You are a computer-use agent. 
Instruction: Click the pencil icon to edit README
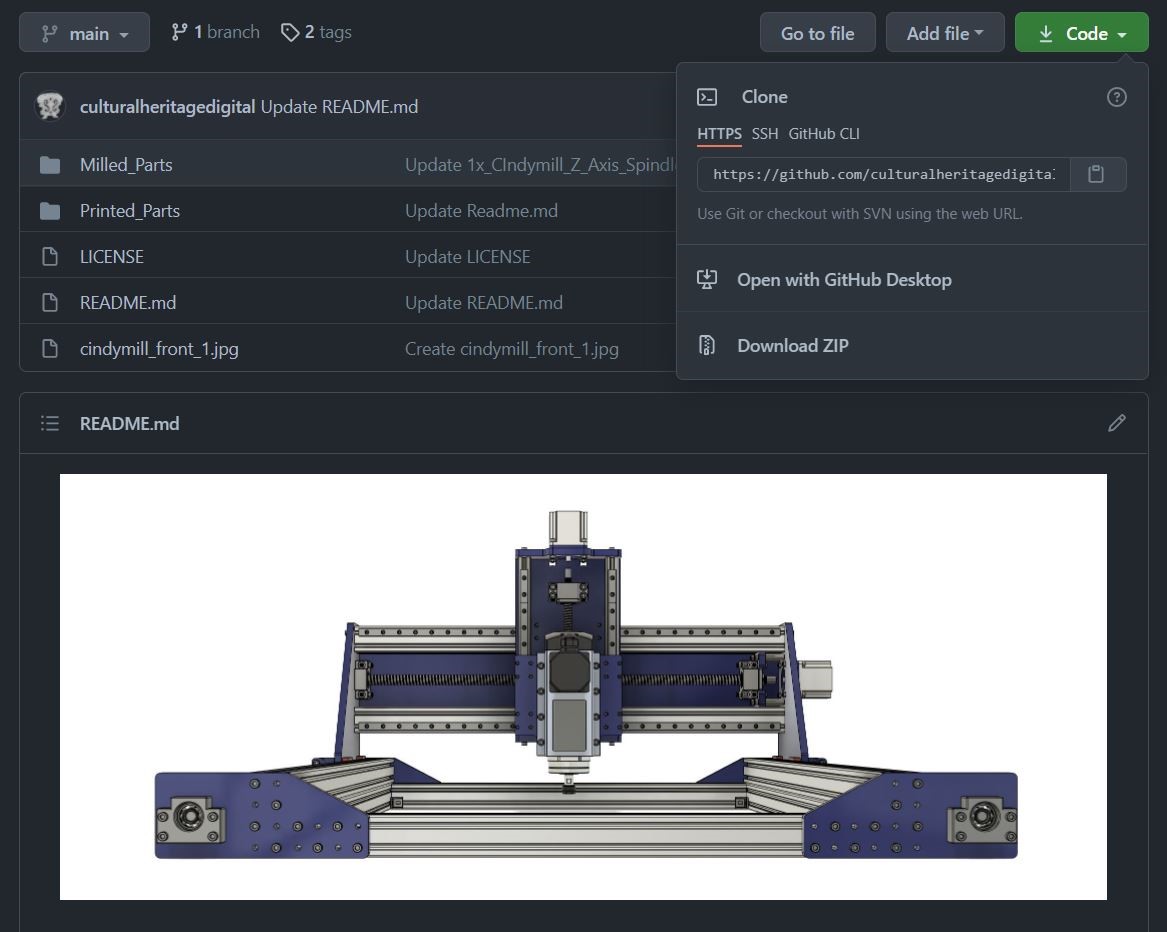1116,423
